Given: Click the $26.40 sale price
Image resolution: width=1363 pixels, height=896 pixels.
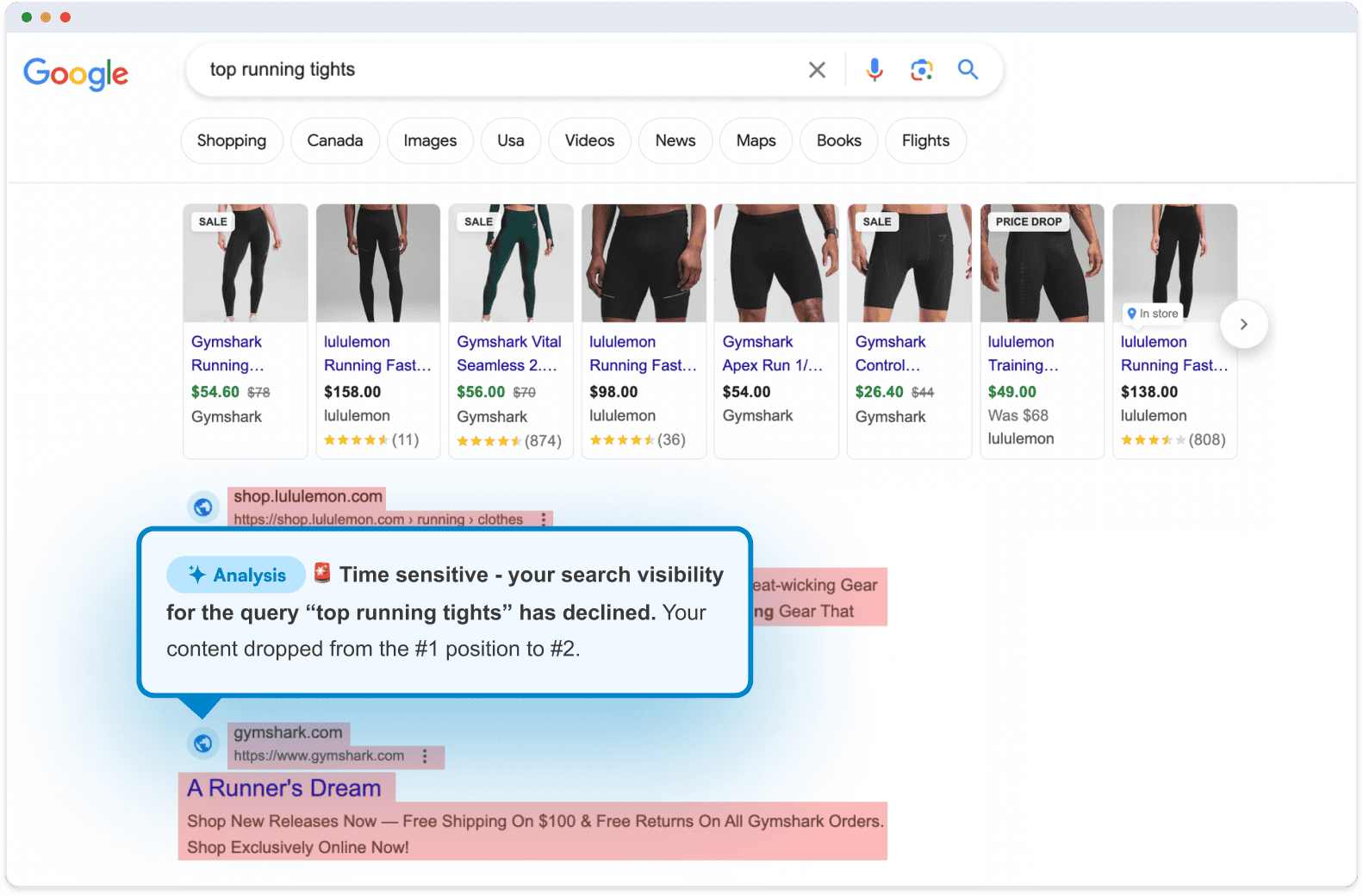Looking at the screenshot, I should pyautogui.click(x=880, y=392).
